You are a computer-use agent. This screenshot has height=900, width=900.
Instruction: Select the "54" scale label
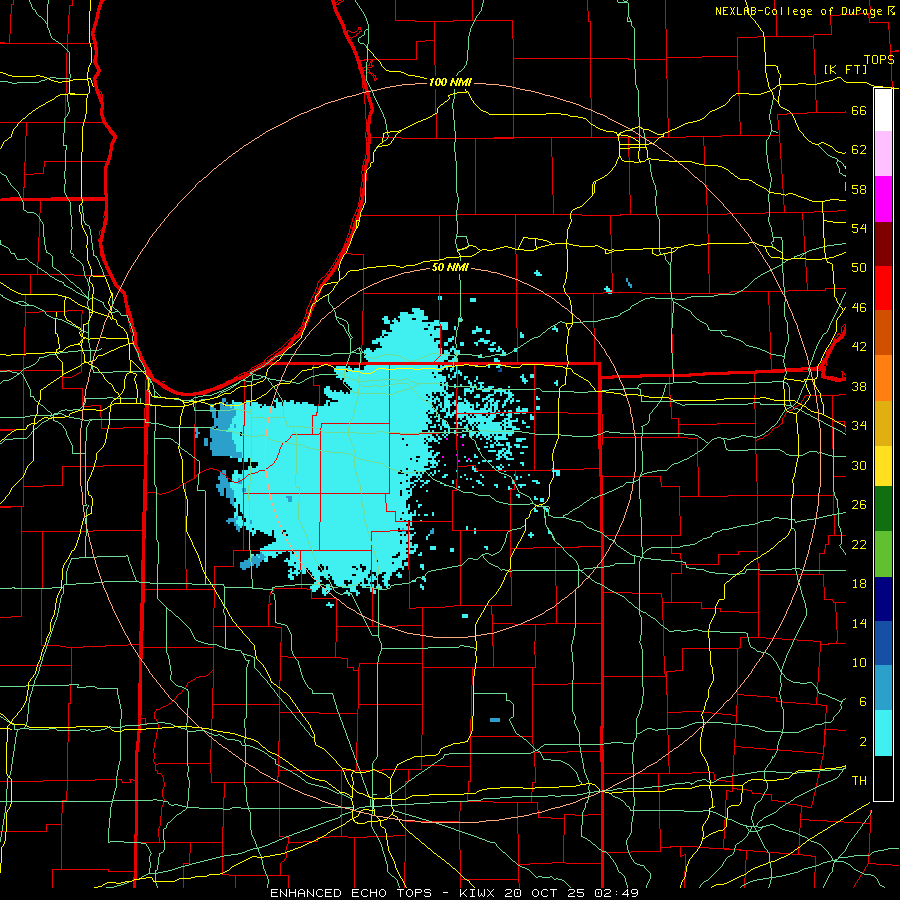click(x=859, y=228)
